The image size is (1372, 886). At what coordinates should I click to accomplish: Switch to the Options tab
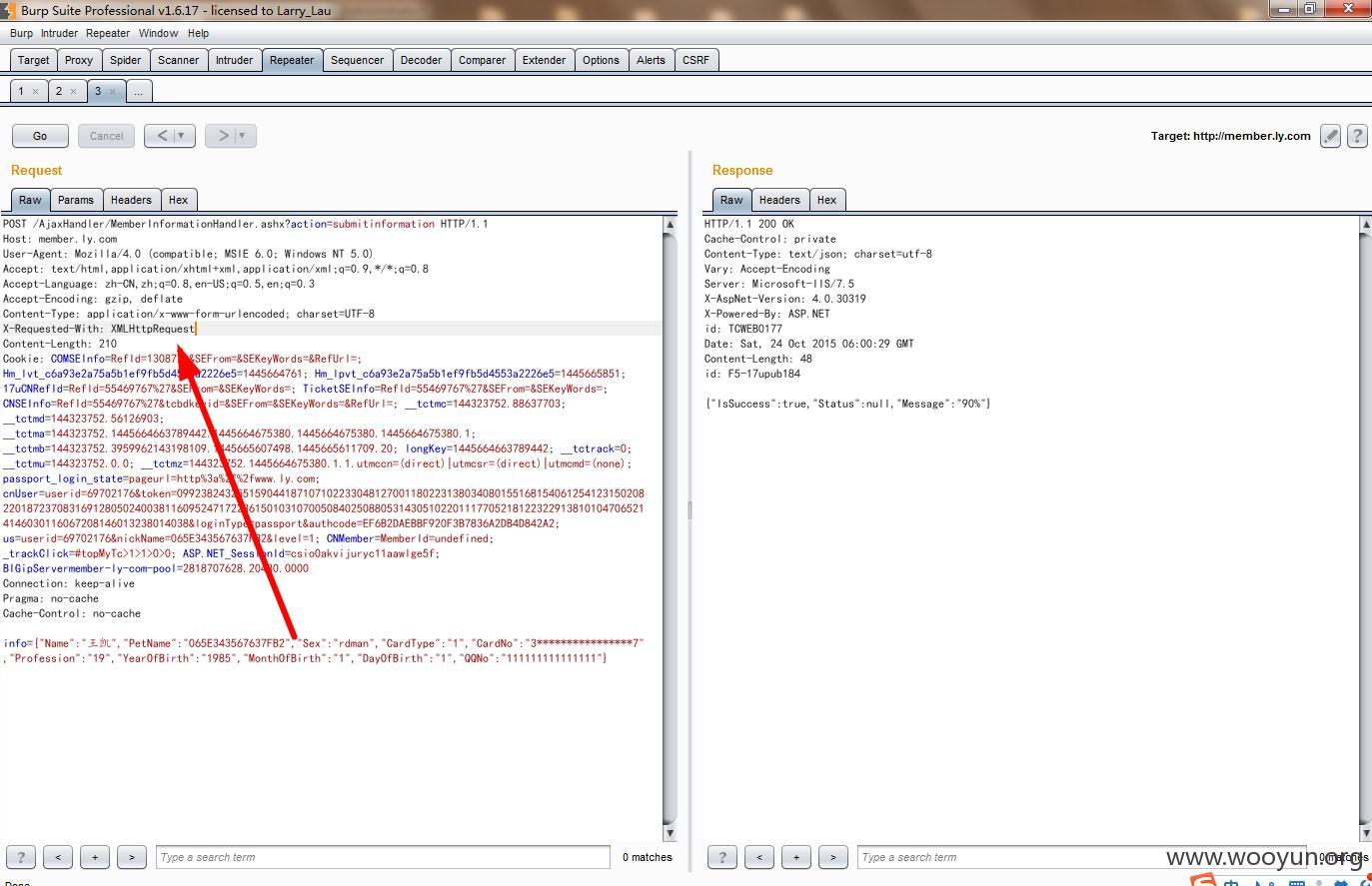click(x=601, y=60)
